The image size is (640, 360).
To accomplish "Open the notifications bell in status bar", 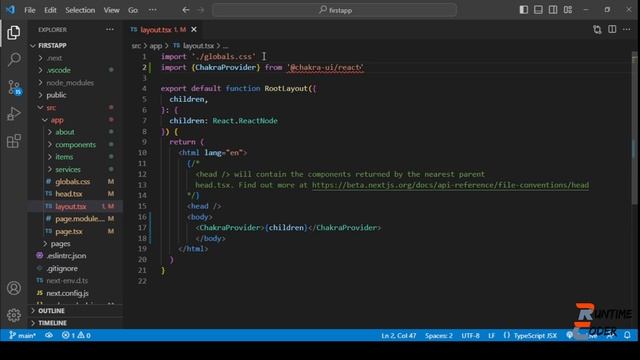I will 627,336.
